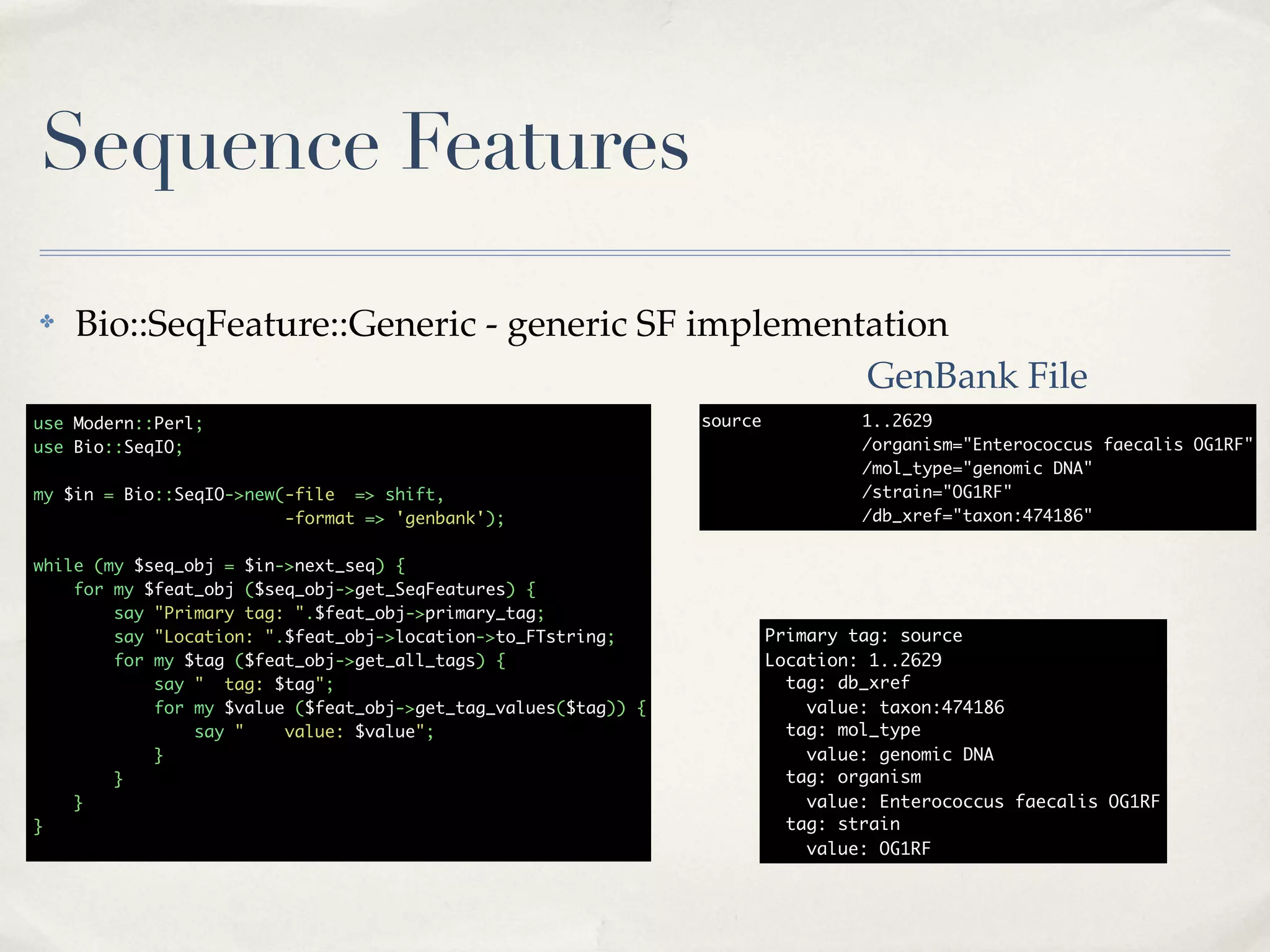Image resolution: width=1270 pixels, height=952 pixels.
Task: Click the 'value: taxon:474186' output line
Action: pos(905,707)
